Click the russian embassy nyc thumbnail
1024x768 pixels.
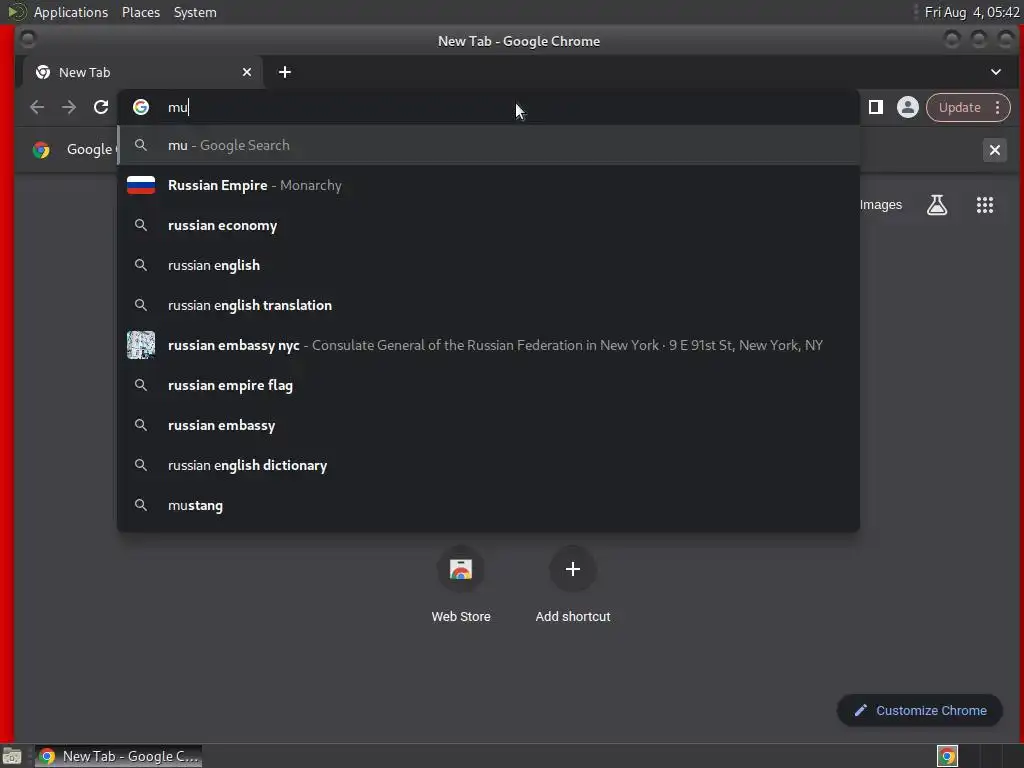point(141,345)
